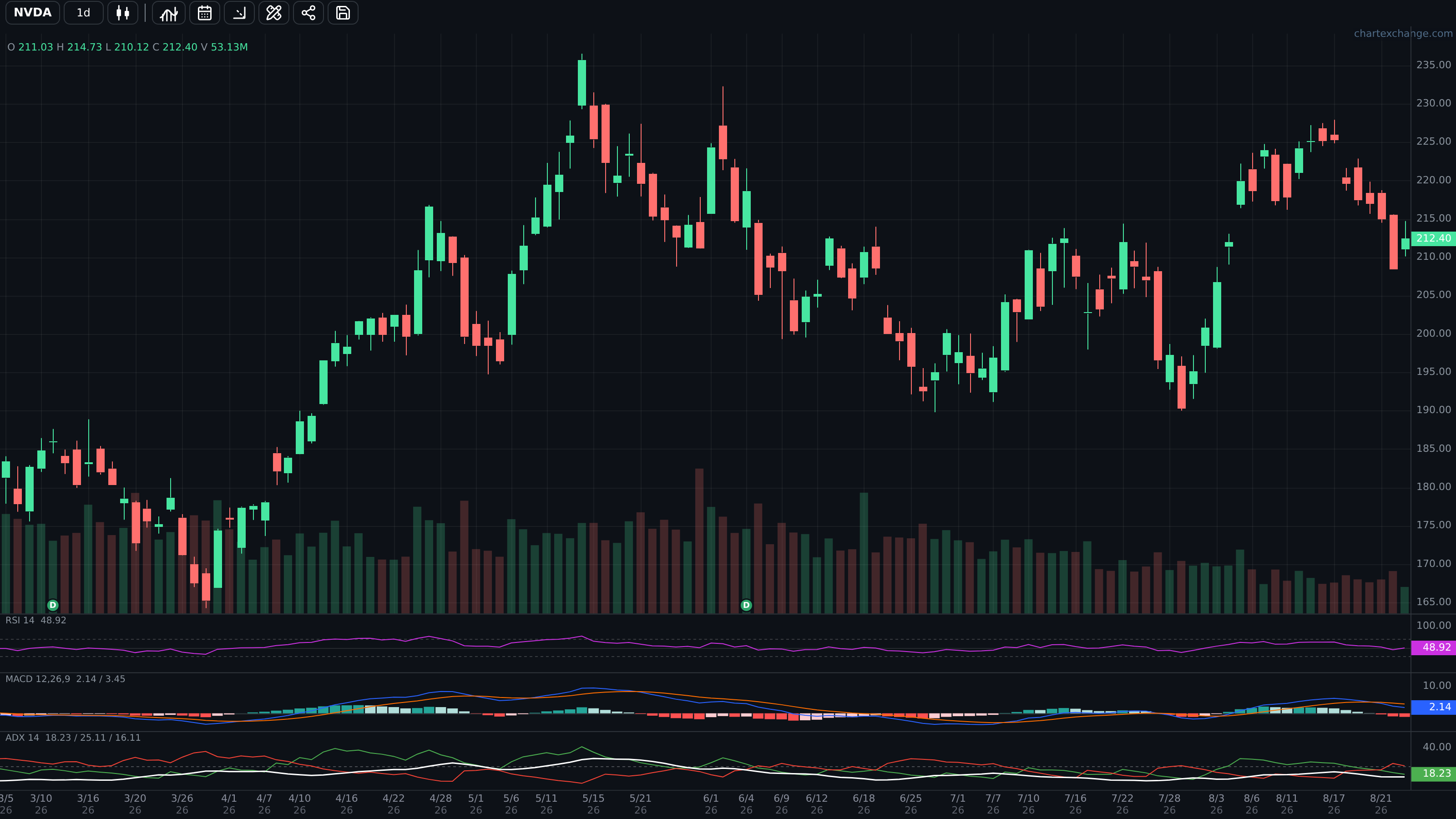Click the current price tag 212.40
Viewport: 1456px width, 819px height.
[x=1433, y=238]
